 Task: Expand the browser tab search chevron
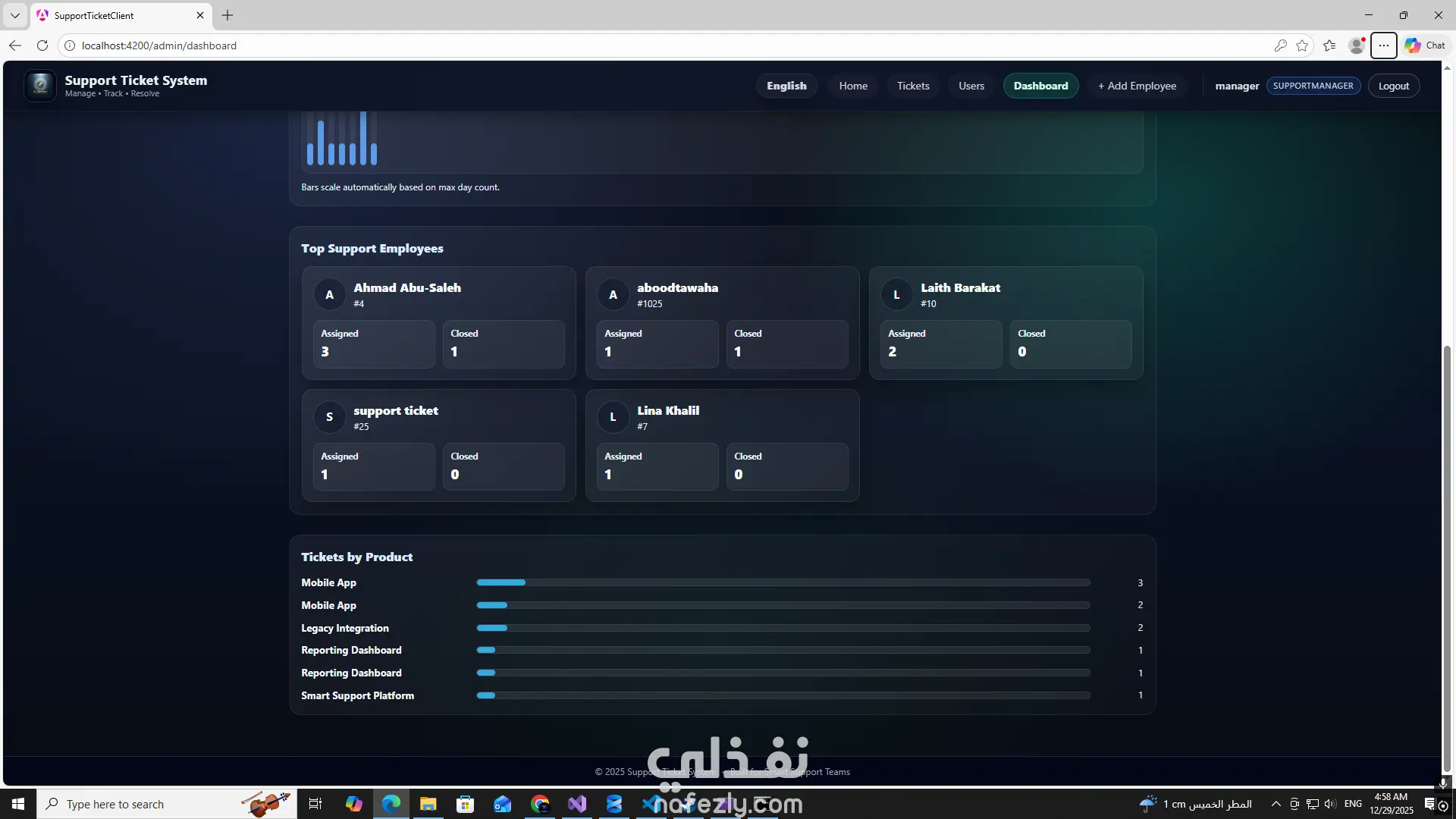pos(14,15)
